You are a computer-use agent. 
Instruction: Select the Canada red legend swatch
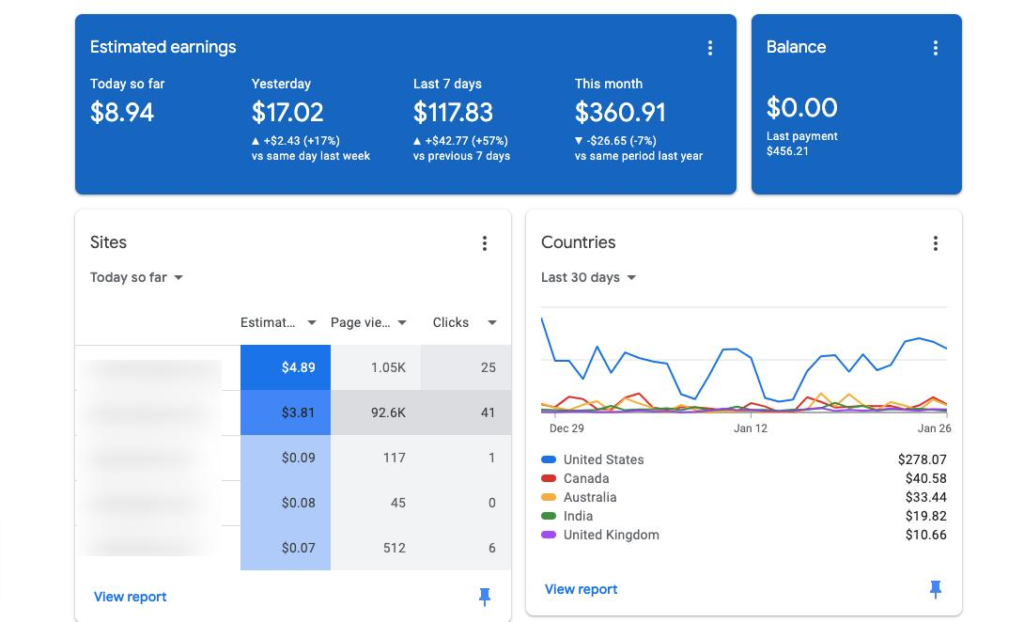click(x=549, y=478)
